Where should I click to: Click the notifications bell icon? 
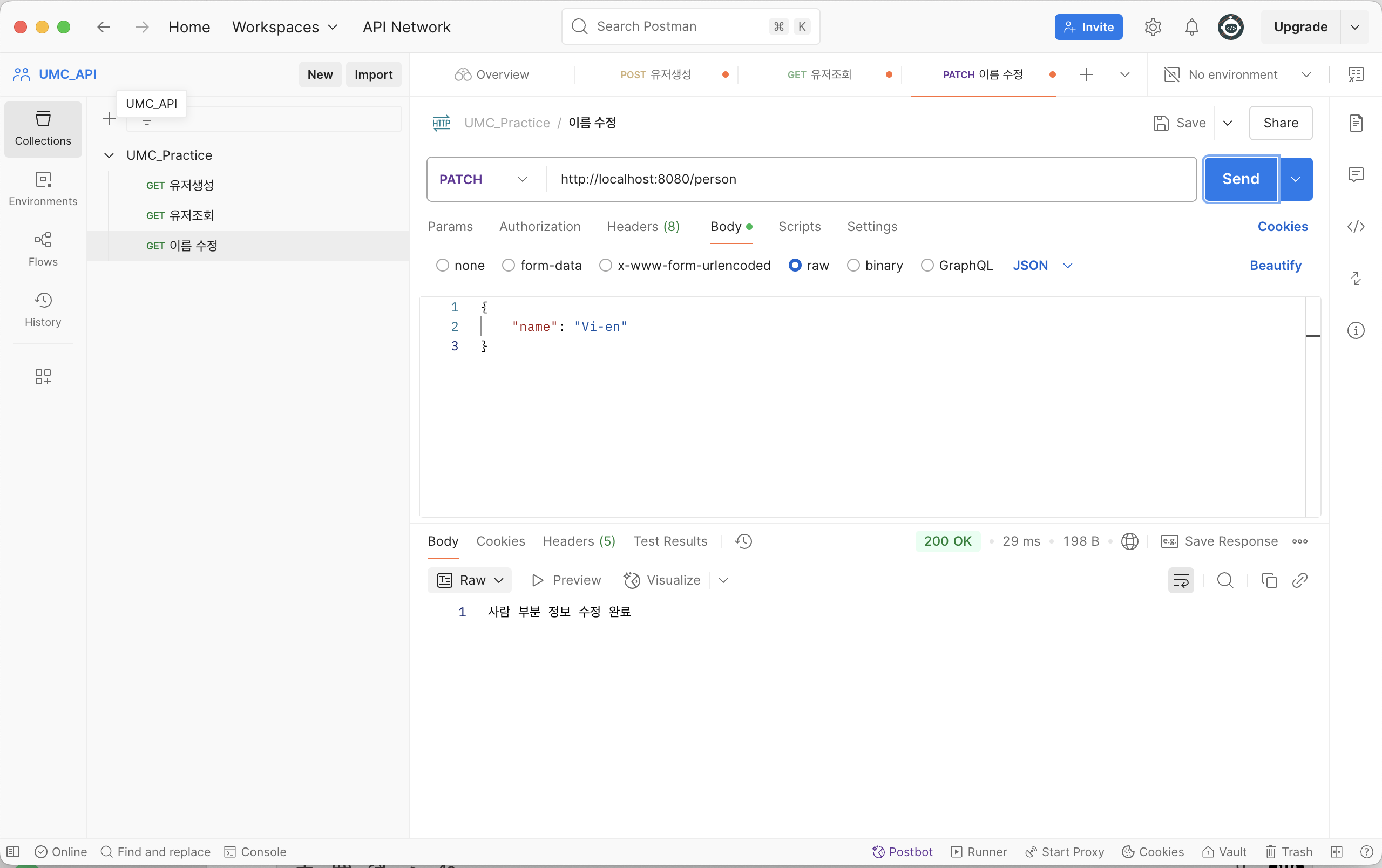click(x=1191, y=27)
